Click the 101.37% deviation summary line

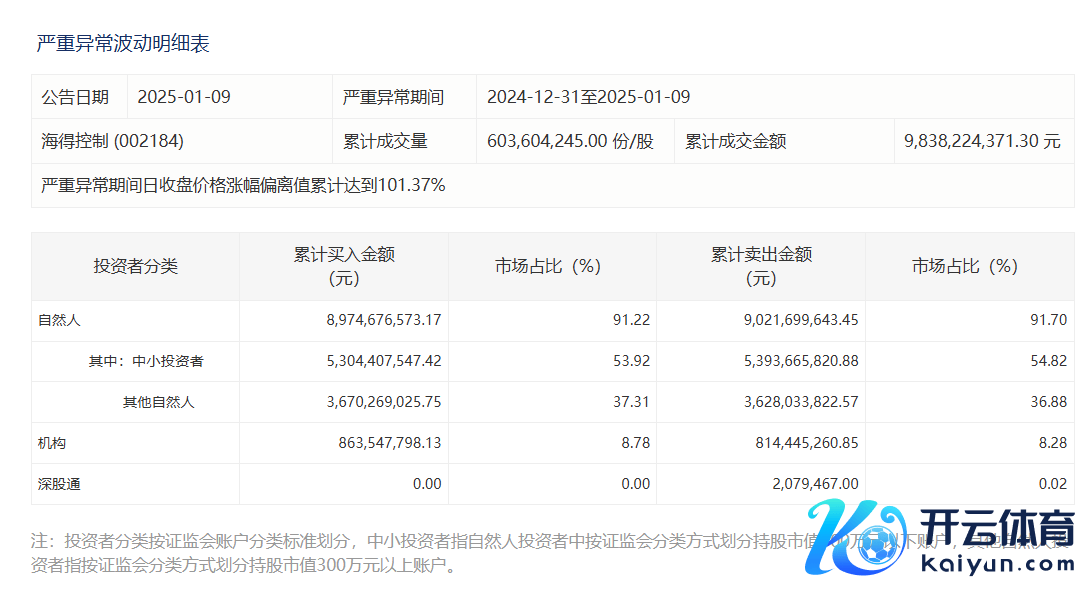tap(243, 185)
